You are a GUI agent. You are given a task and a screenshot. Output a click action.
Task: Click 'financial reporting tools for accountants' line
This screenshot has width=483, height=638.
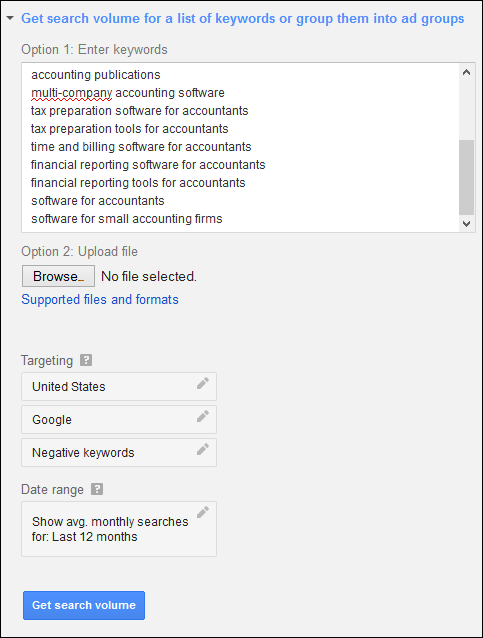pyautogui.click(x=138, y=183)
